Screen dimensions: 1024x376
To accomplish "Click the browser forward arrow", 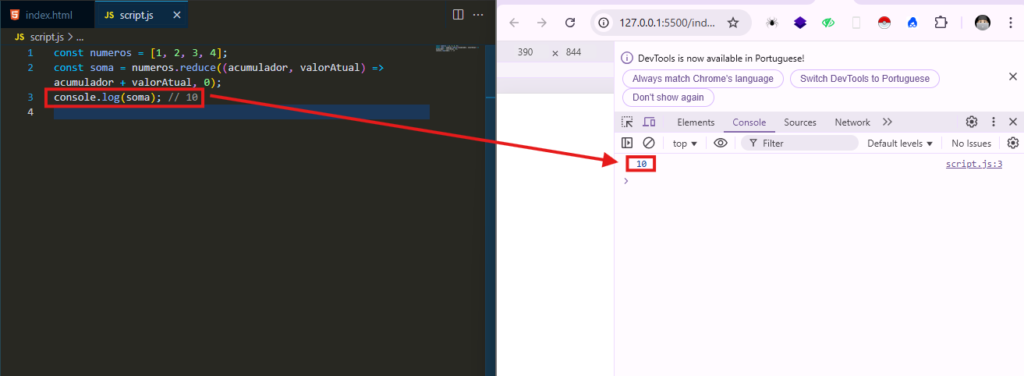I will 541,23.
